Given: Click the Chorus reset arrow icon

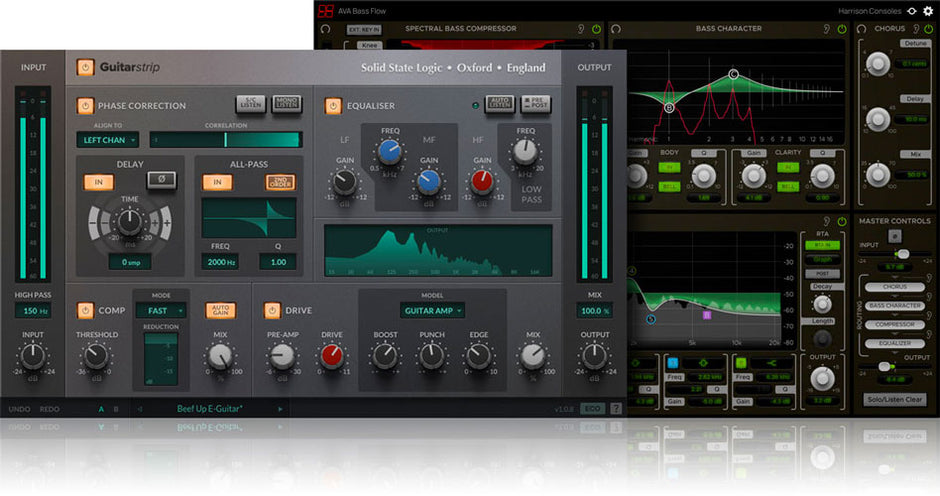Looking at the screenshot, I should click(861, 29).
